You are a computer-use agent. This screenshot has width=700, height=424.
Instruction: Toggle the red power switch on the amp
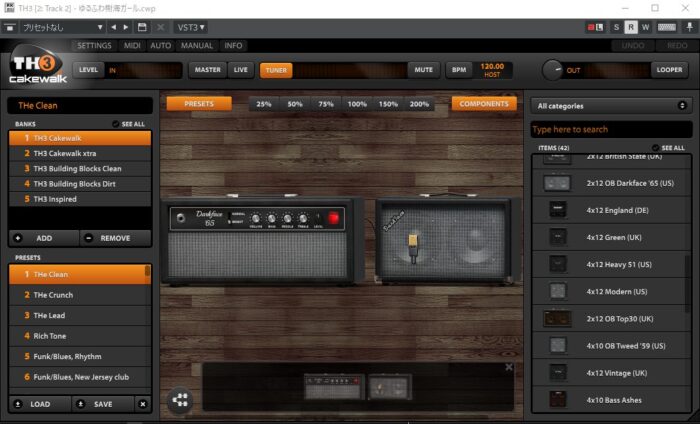point(333,218)
